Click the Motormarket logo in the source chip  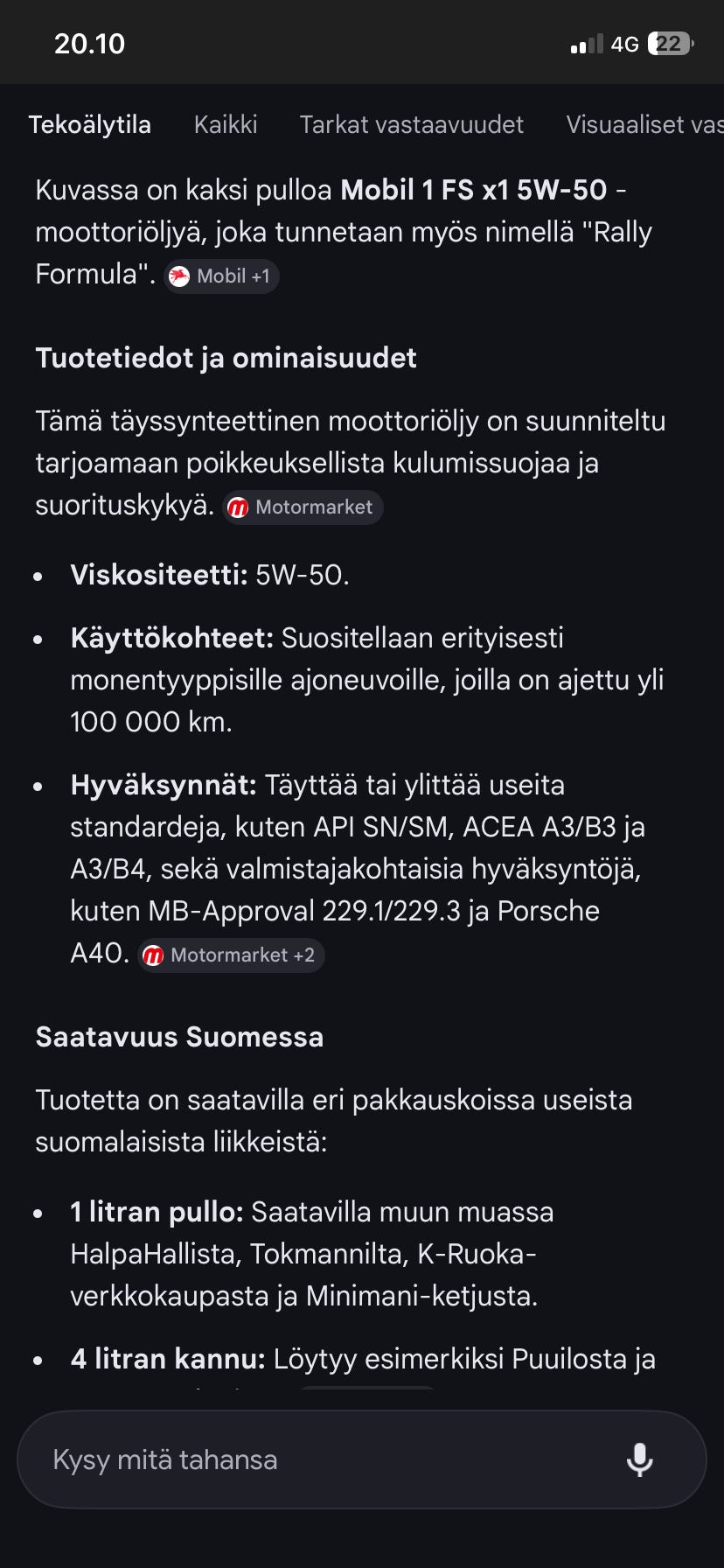tap(239, 507)
